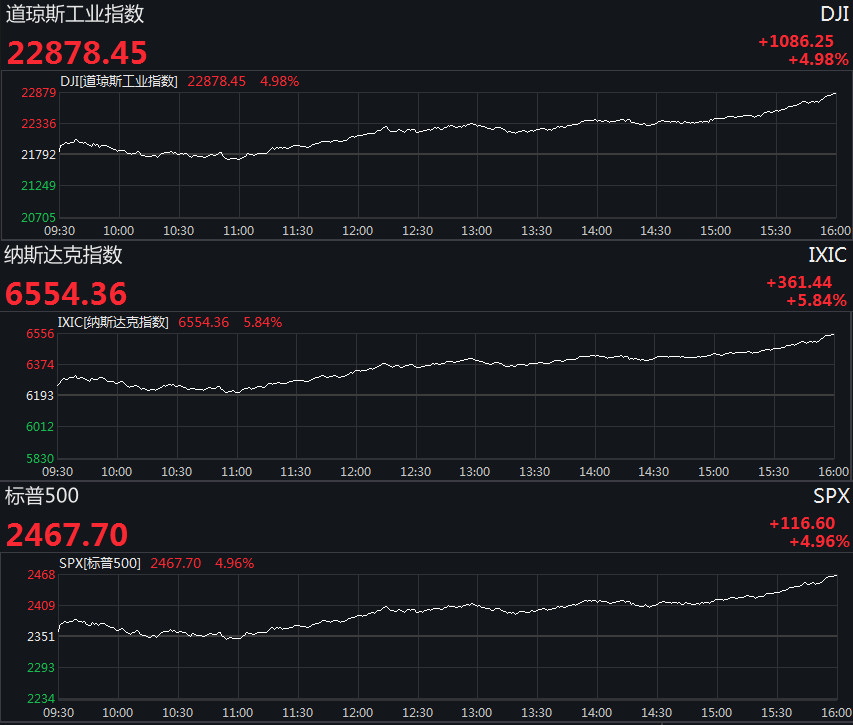853x725 pixels.
Task: Click the small 2467.70 in SPX legend
Action: [176, 563]
